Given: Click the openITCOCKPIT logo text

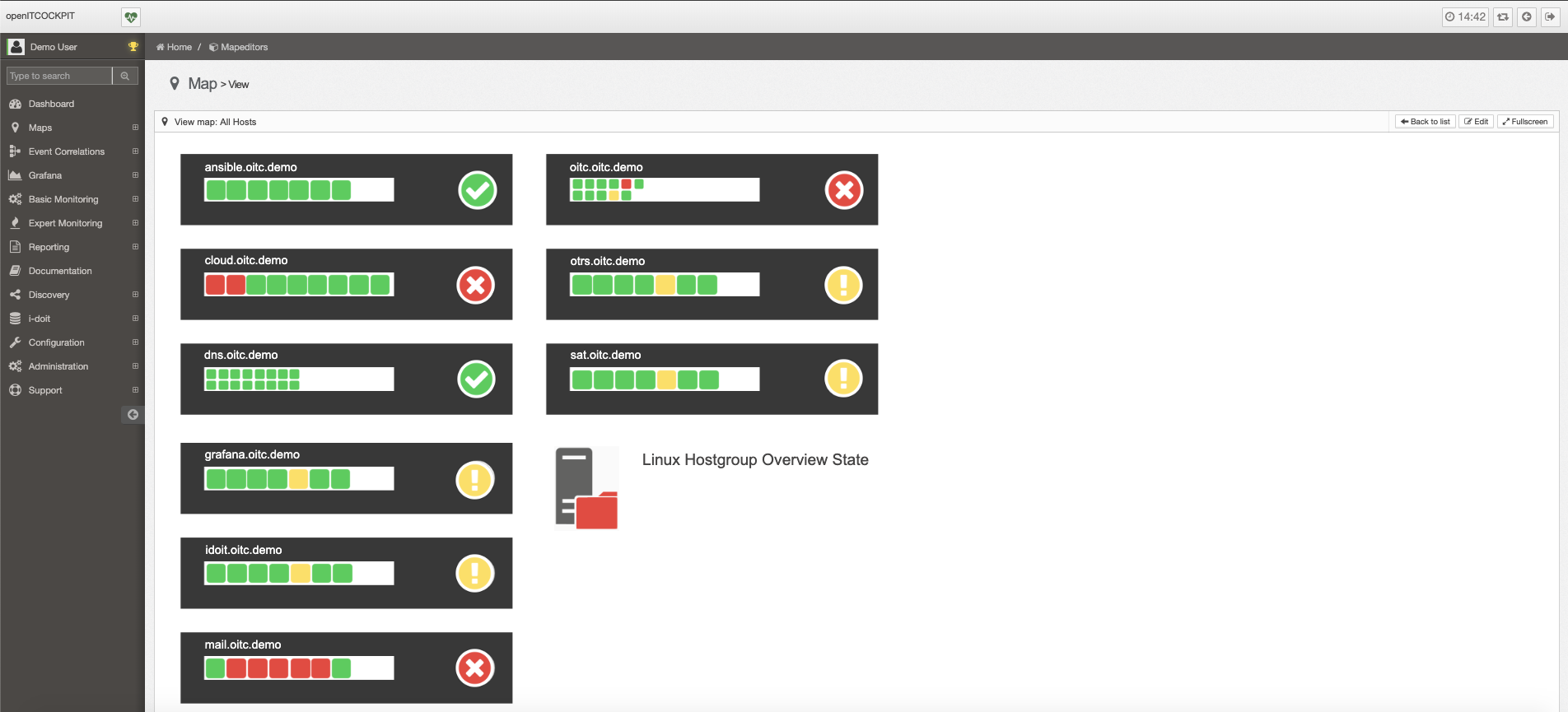Looking at the screenshot, I should pyautogui.click(x=40, y=16).
